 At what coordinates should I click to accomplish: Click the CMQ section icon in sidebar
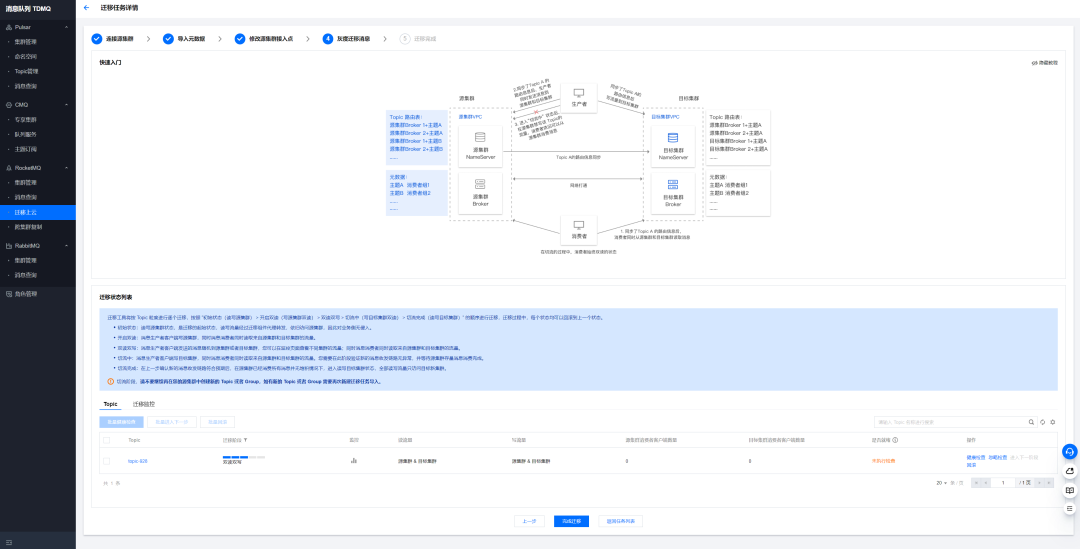pos(9,105)
